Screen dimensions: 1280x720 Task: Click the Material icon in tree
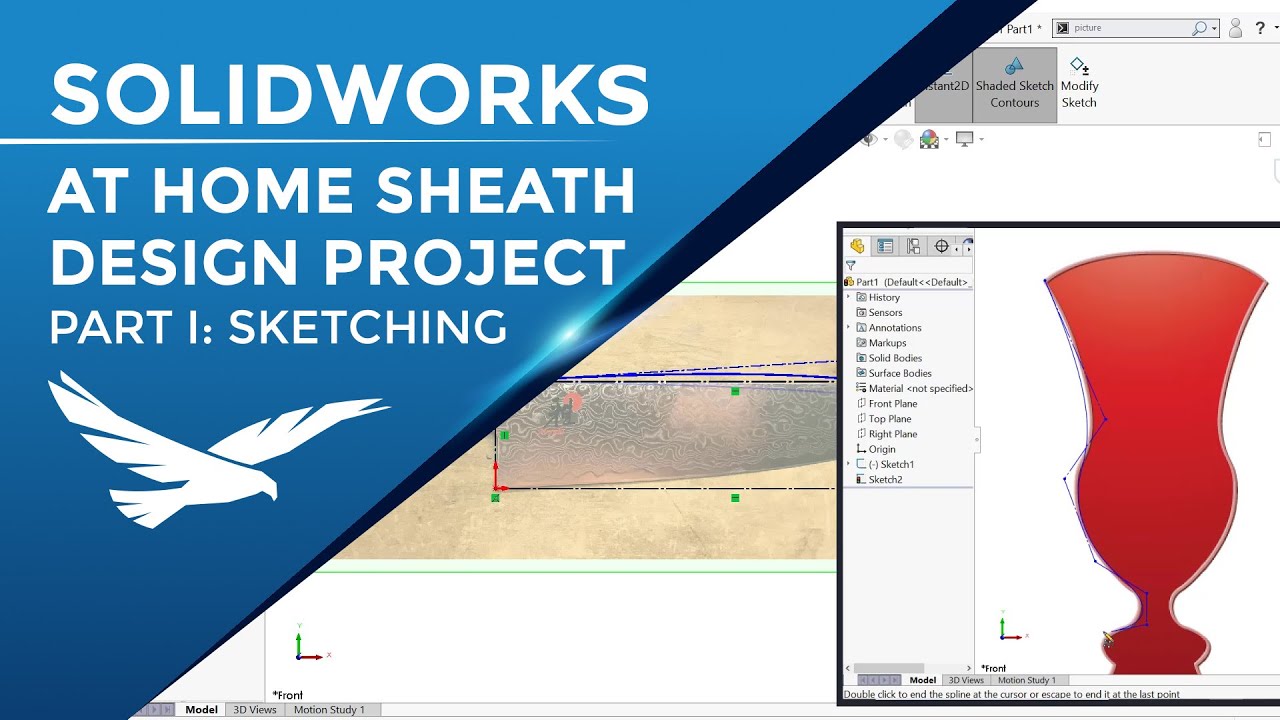coord(861,388)
